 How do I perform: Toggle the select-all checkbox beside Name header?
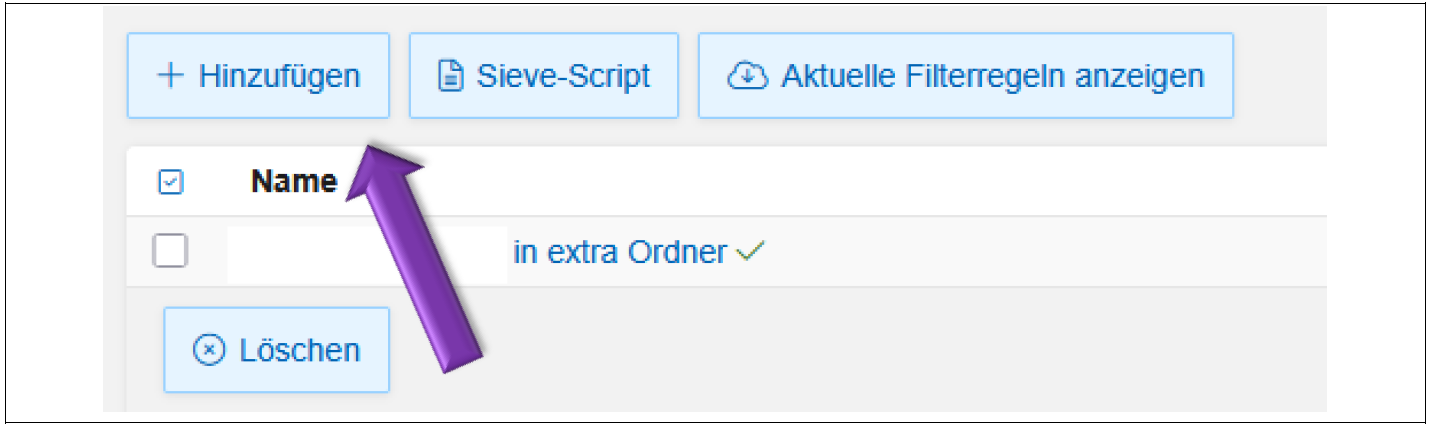coord(170,182)
